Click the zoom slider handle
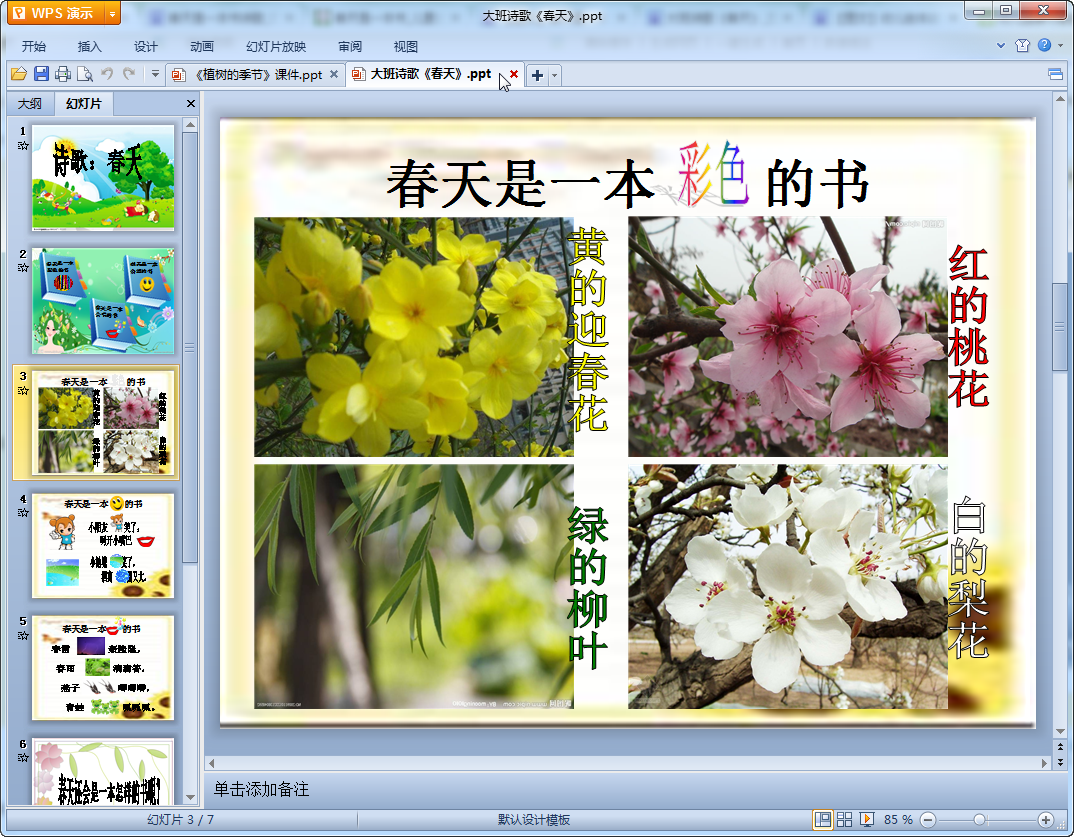Image resolution: width=1074 pixels, height=837 pixels. click(979, 819)
